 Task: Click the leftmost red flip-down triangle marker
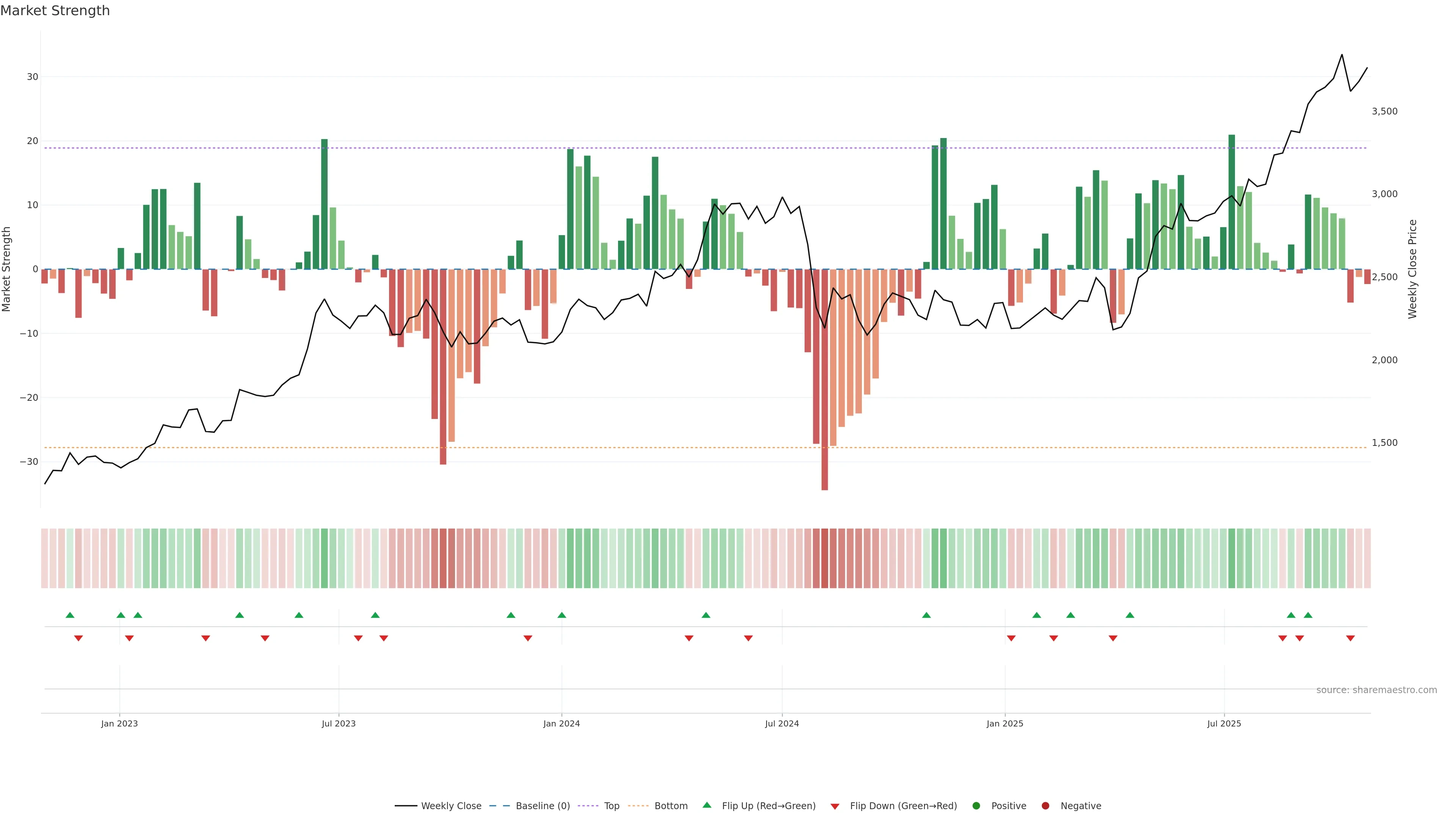[78, 638]
